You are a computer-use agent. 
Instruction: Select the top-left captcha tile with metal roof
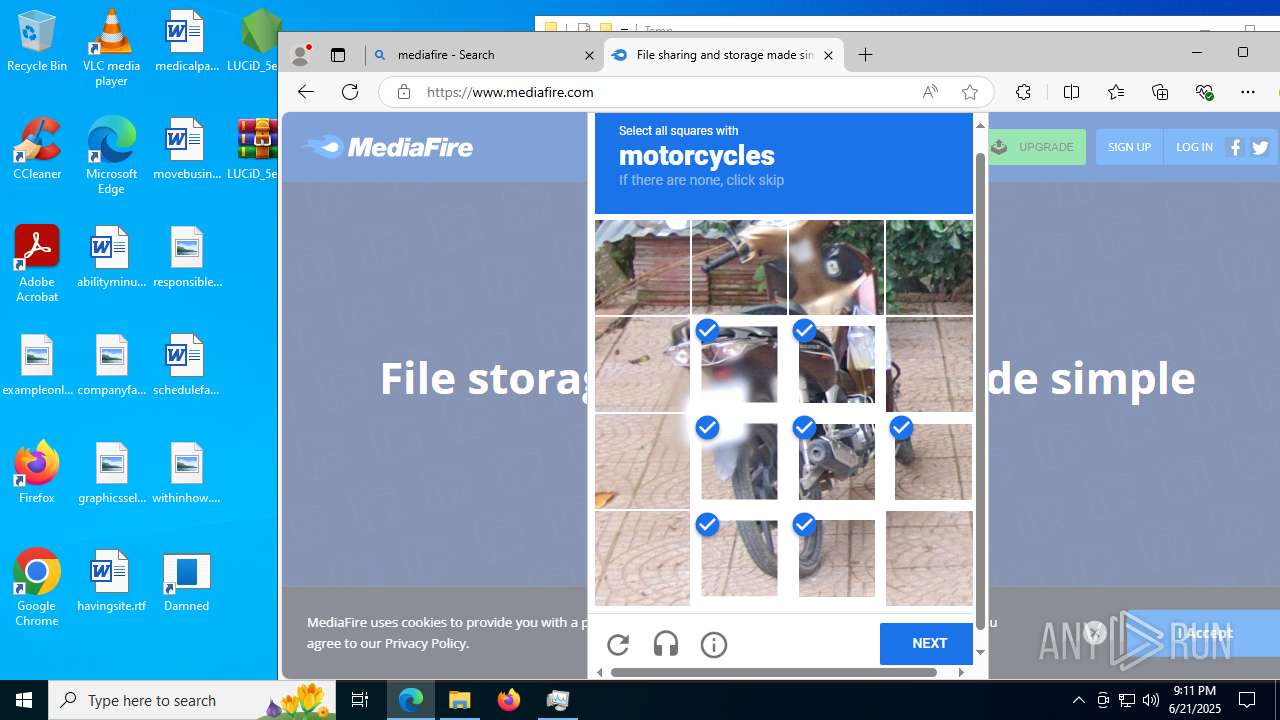click(642, 267)
